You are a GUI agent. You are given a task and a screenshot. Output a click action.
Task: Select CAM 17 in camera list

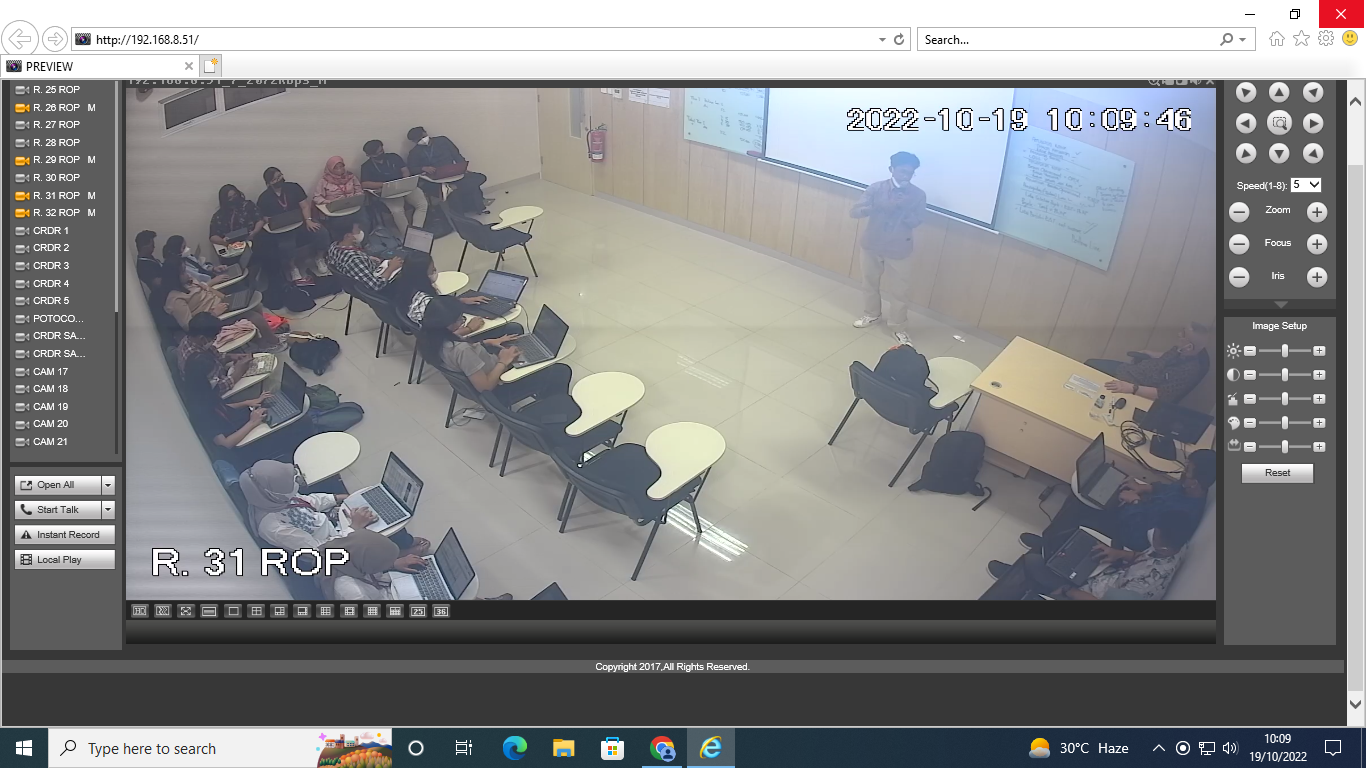point(50,372)
